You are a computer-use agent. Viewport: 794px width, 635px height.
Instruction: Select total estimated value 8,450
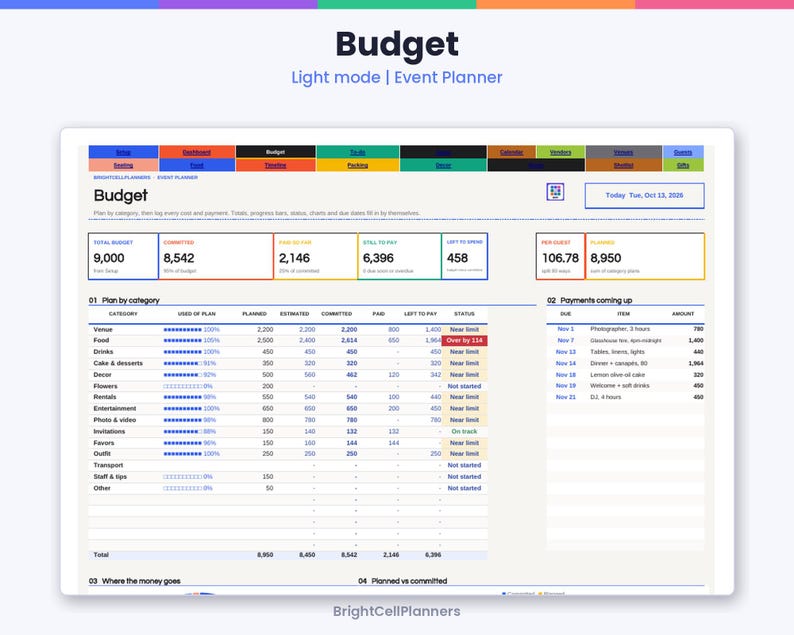(x=307, y=555)
